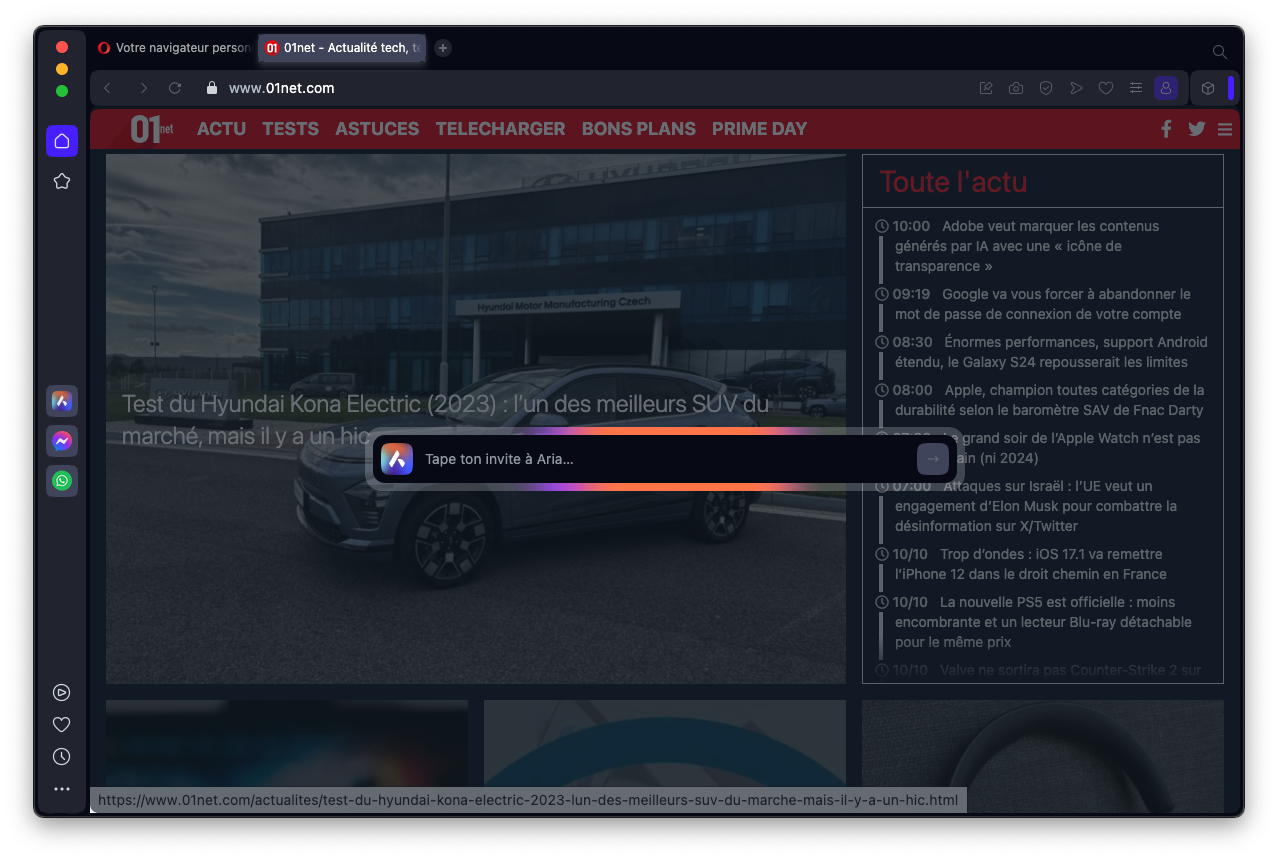Add page to bookmarks with address bar heart
The height and width of the screenshot is (859, 1278).
(1106, 88)
